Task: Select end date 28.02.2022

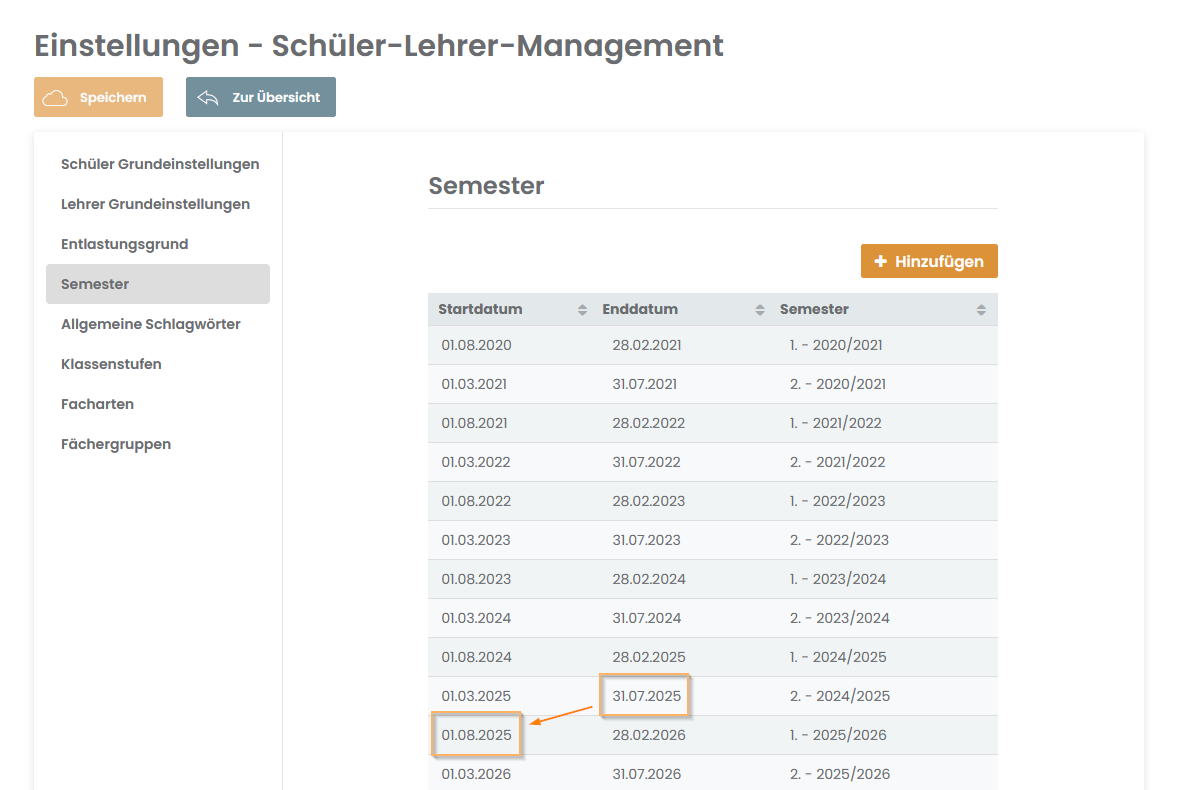Action: pos(648,424)
